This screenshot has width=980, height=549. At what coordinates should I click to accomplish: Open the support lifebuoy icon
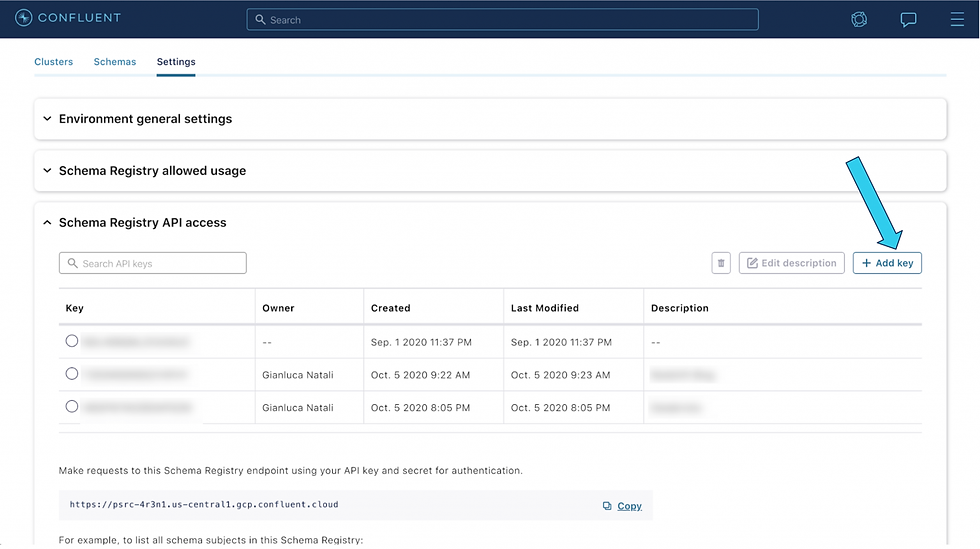coord(859,19)
